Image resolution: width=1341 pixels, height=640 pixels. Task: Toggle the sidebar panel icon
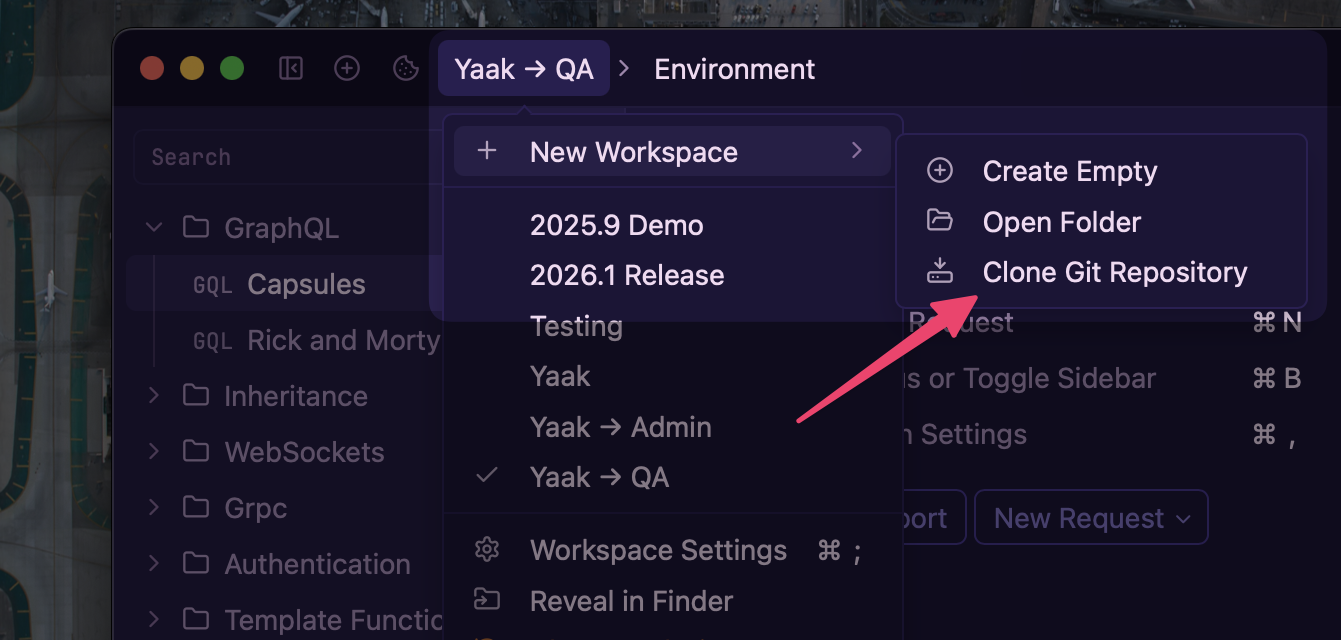point(291,69)
